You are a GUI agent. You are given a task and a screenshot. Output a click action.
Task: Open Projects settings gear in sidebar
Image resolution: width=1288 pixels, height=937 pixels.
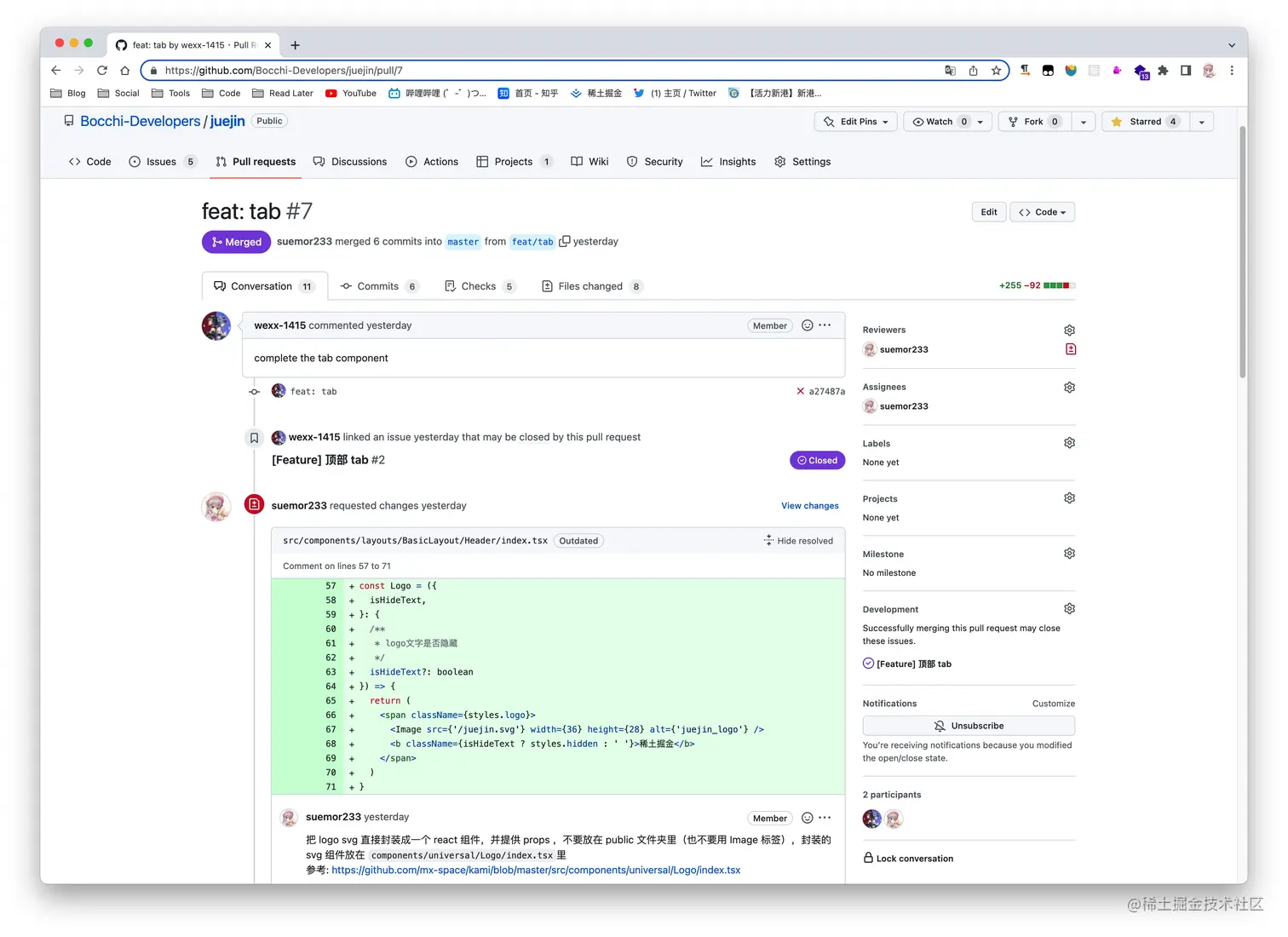1070,498
